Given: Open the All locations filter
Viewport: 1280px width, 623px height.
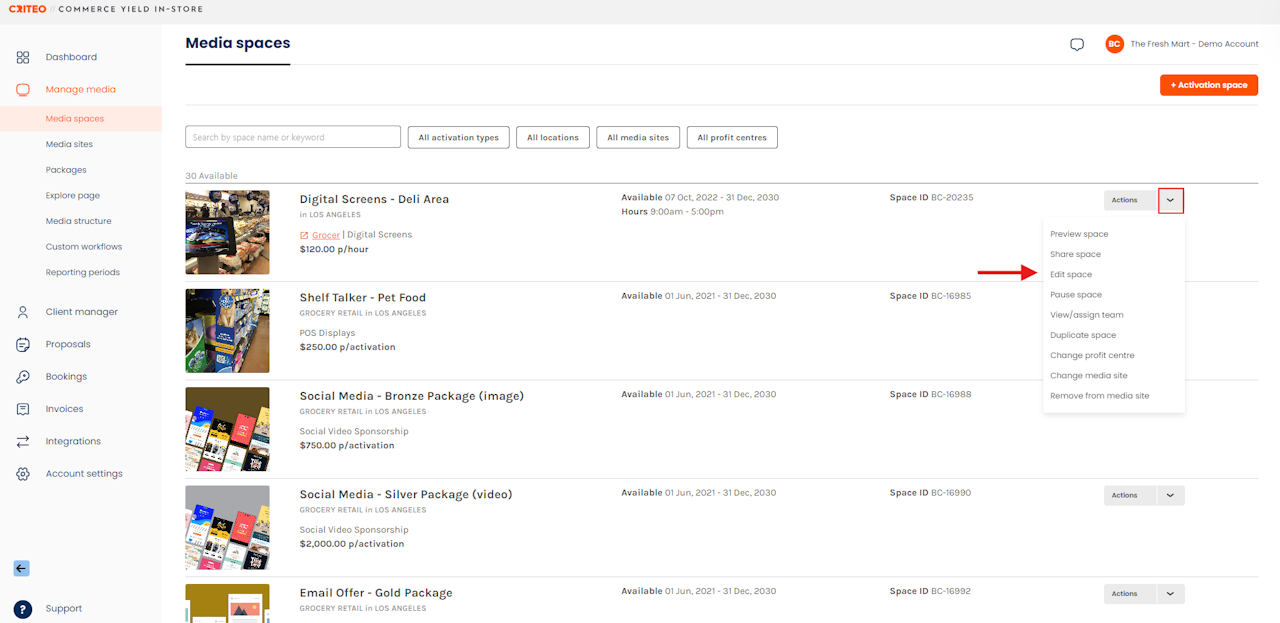Looking at the screenshot, I should click(x=553, y=138).
